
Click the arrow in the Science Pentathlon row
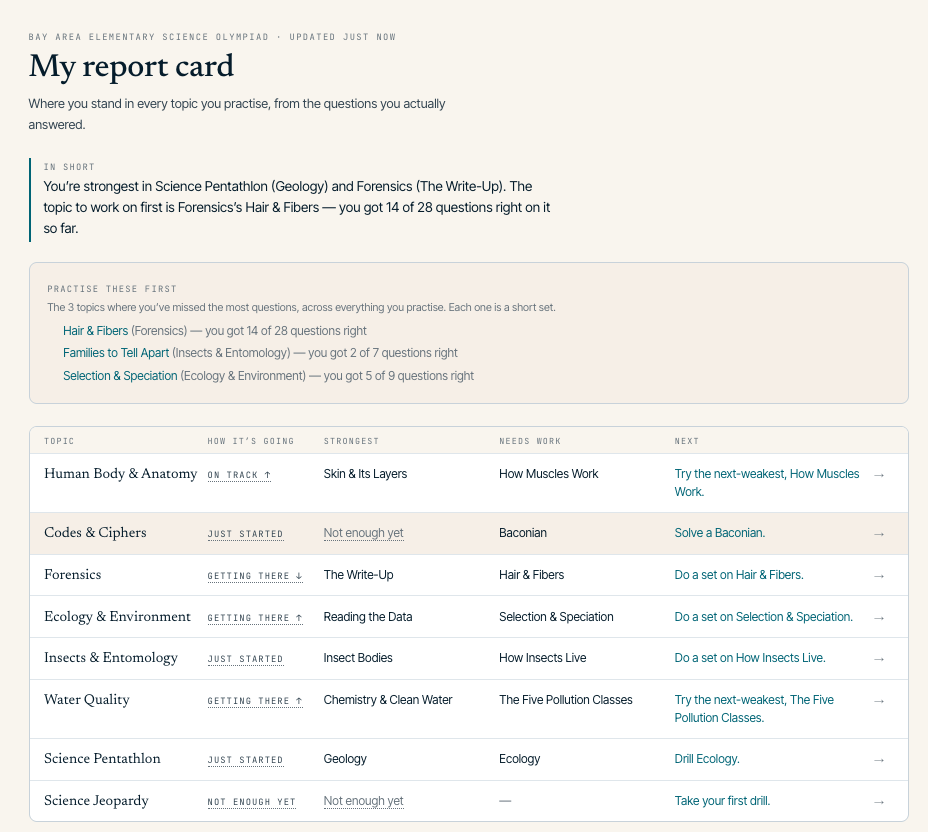[879, 760]
